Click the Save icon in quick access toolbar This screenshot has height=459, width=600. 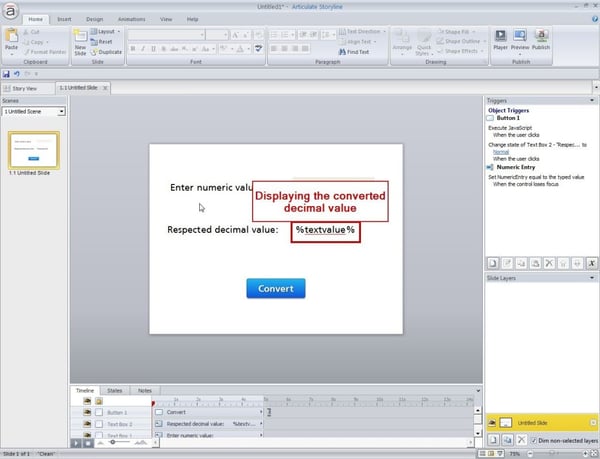tap(6, 74)
